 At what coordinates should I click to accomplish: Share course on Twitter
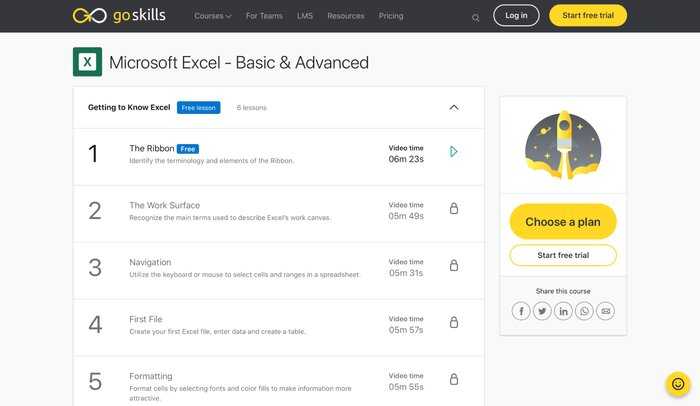pos(542,311)
